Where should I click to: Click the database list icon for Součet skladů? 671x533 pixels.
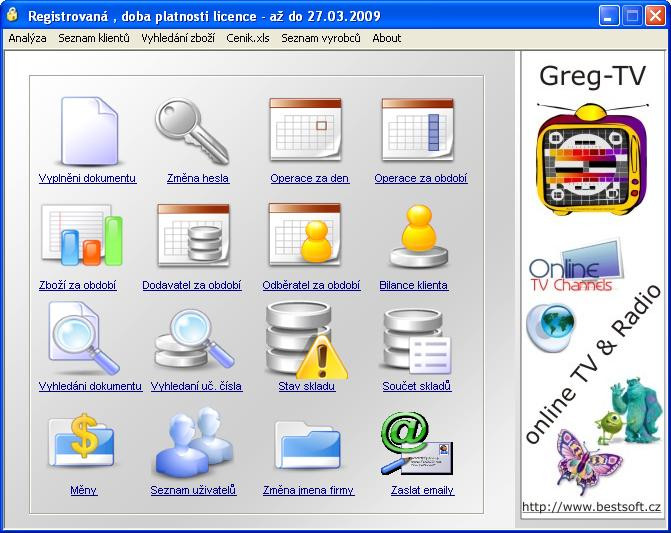point(417,341)
